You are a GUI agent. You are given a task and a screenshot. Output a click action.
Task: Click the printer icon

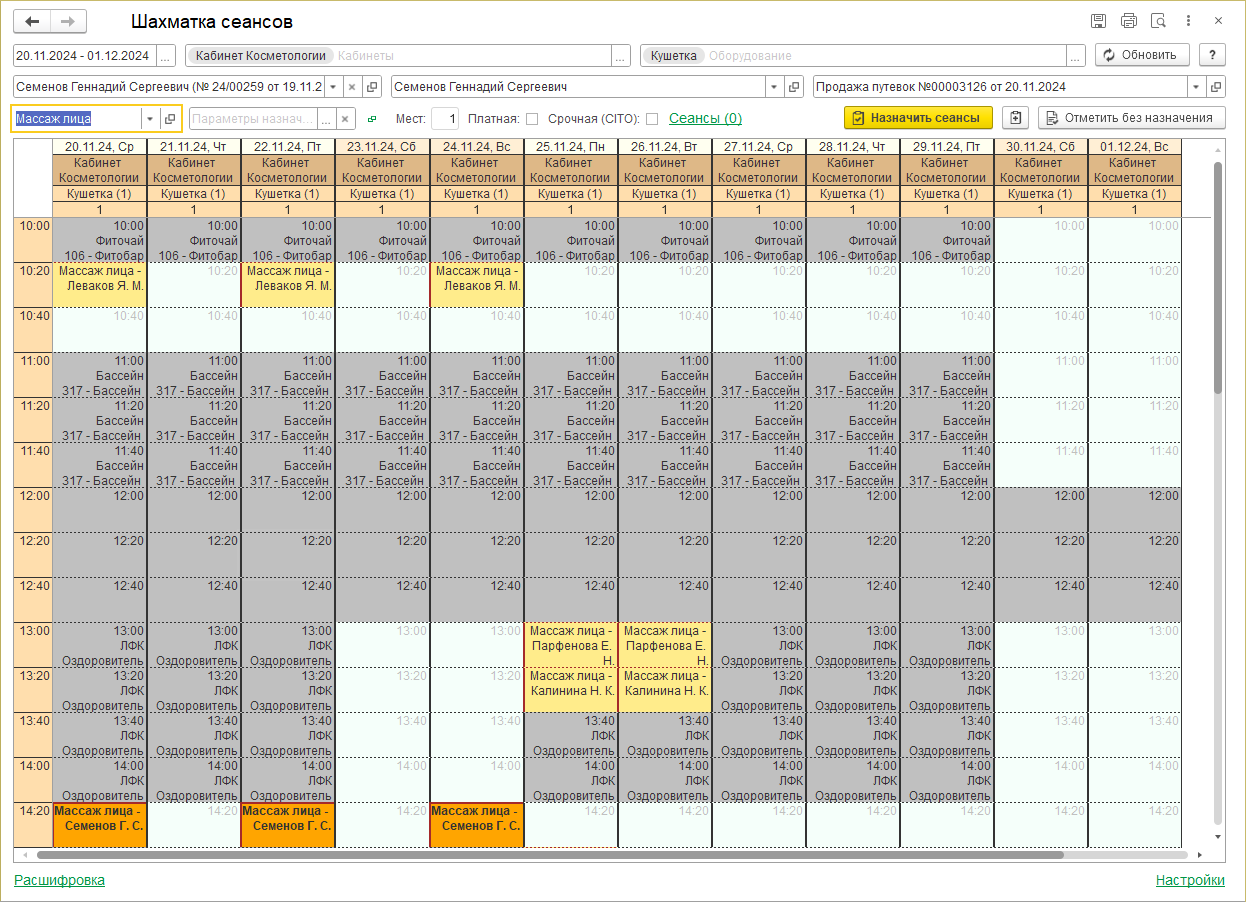1129,21
